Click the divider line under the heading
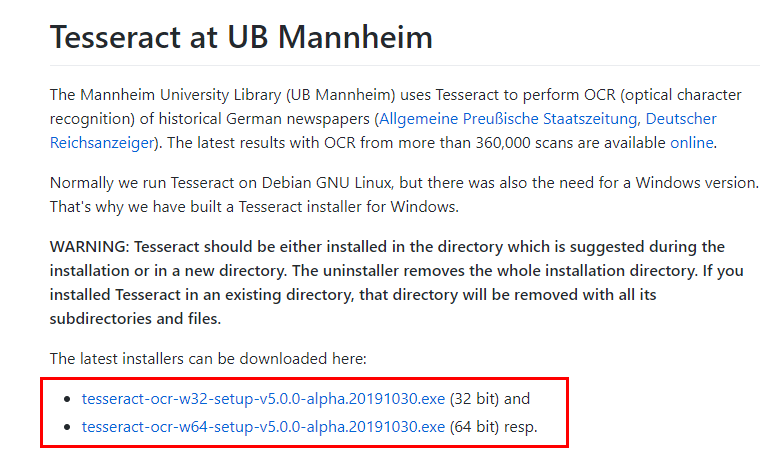 pyautogui.click(x=405, y=65)
